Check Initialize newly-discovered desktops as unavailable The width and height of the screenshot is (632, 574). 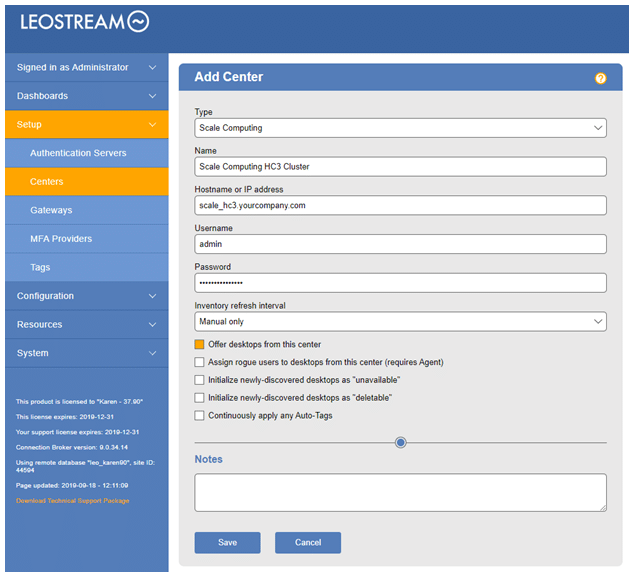click(199, 380)
